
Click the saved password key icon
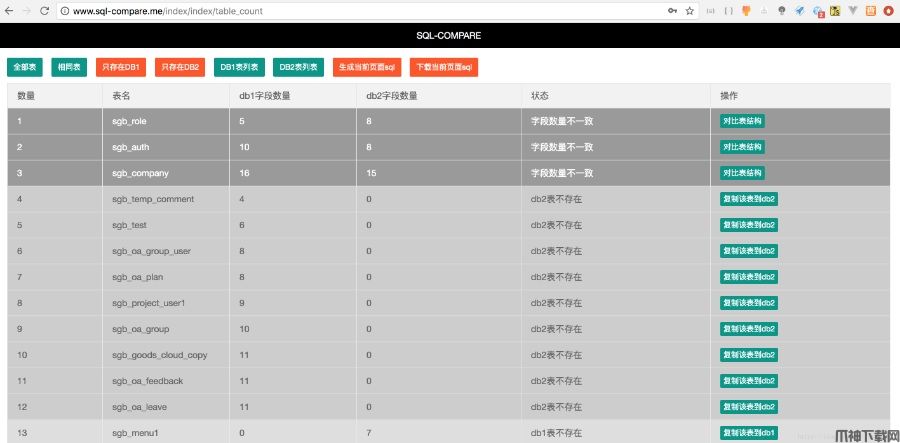point(672,10)
